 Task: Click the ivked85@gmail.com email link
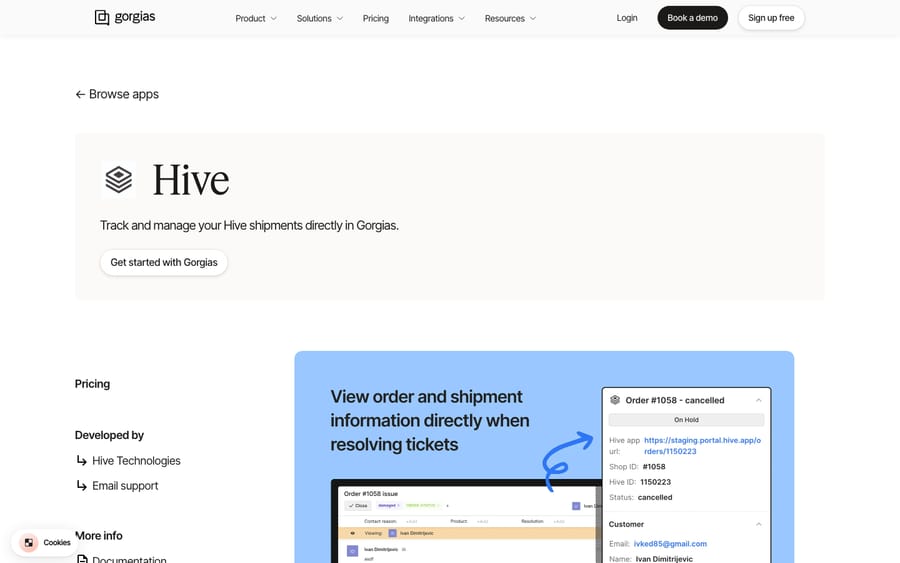(670, 543)
